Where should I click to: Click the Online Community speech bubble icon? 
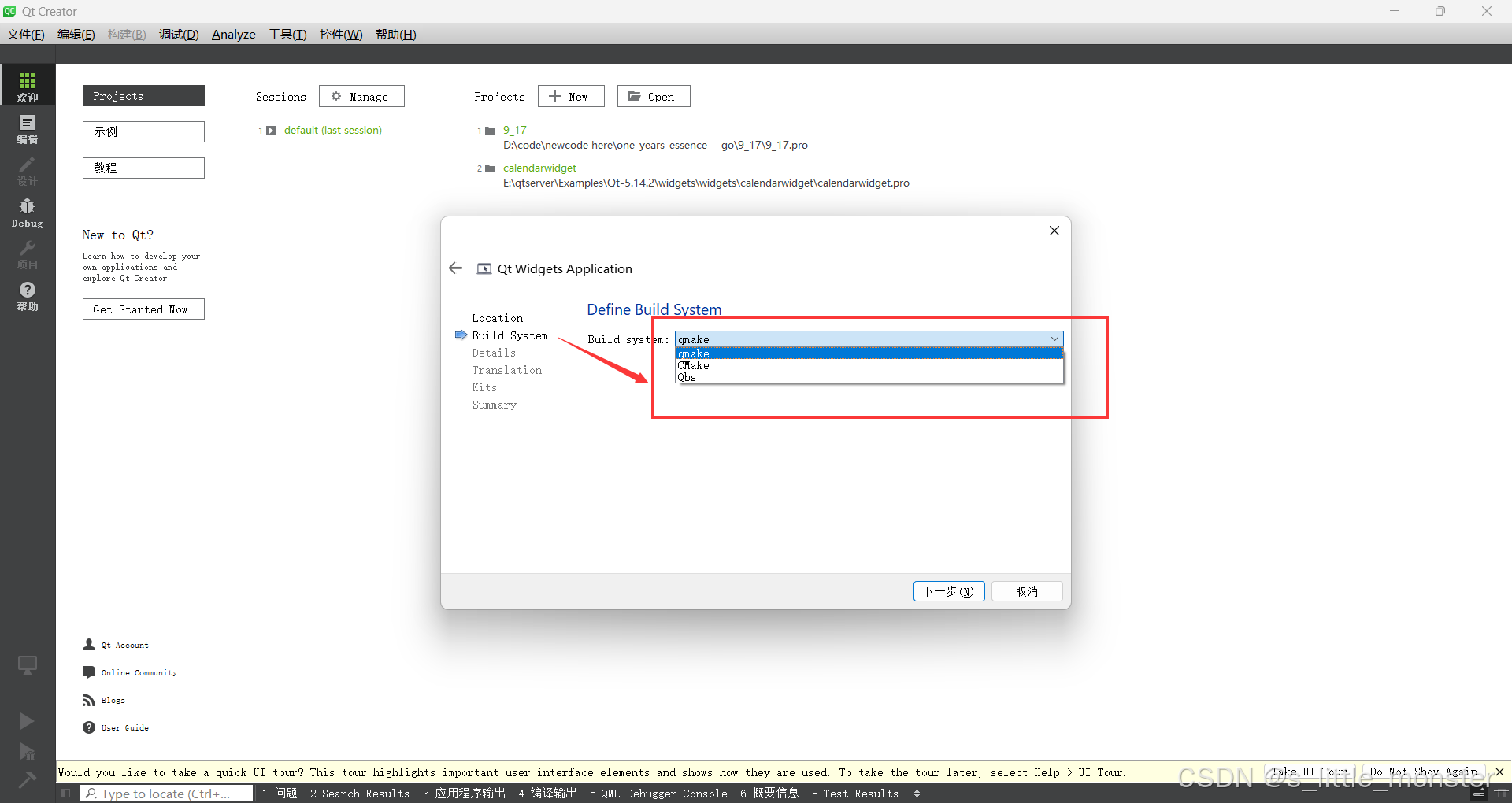tap(89, 672)
